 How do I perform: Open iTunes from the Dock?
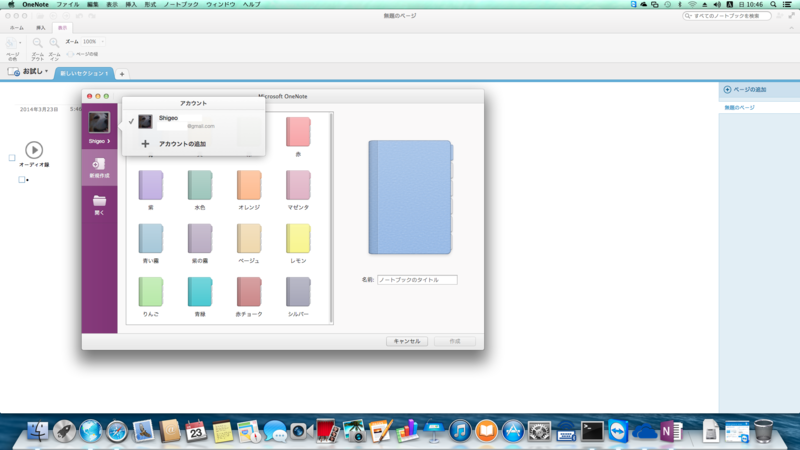(460, 431)
